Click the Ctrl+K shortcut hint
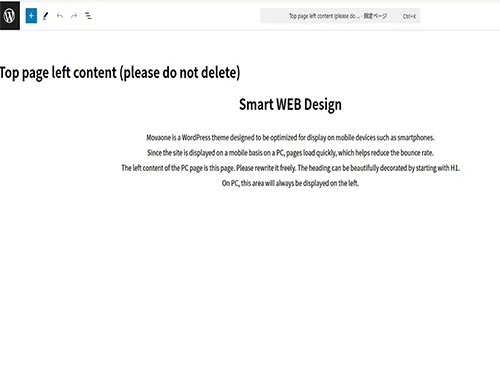 (x=409, y=16)
